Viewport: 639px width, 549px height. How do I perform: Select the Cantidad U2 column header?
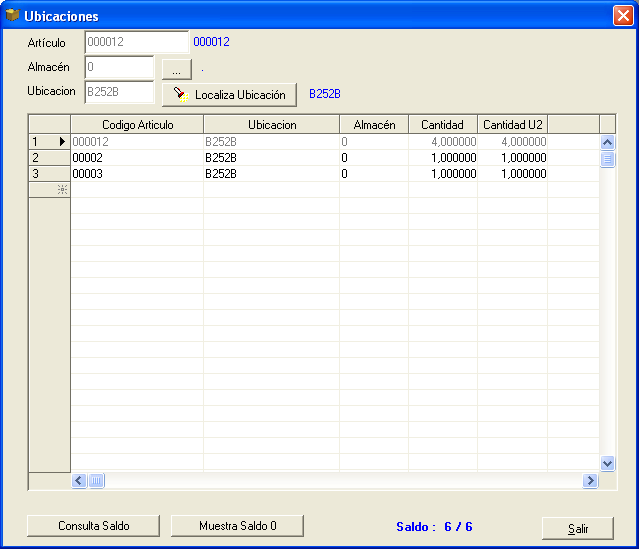click(512, 125)
